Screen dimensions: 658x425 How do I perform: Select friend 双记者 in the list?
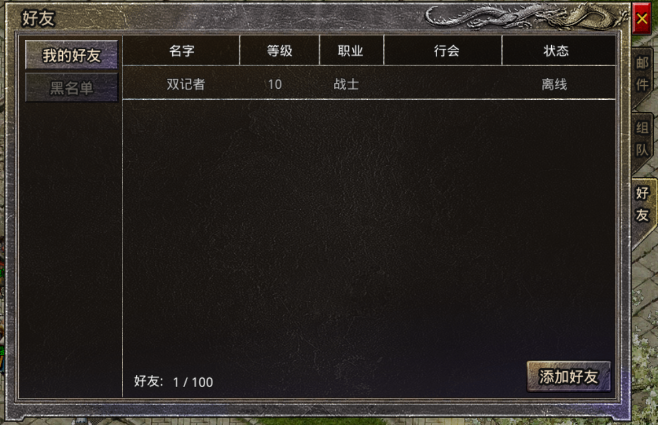(x=369, y=84)
